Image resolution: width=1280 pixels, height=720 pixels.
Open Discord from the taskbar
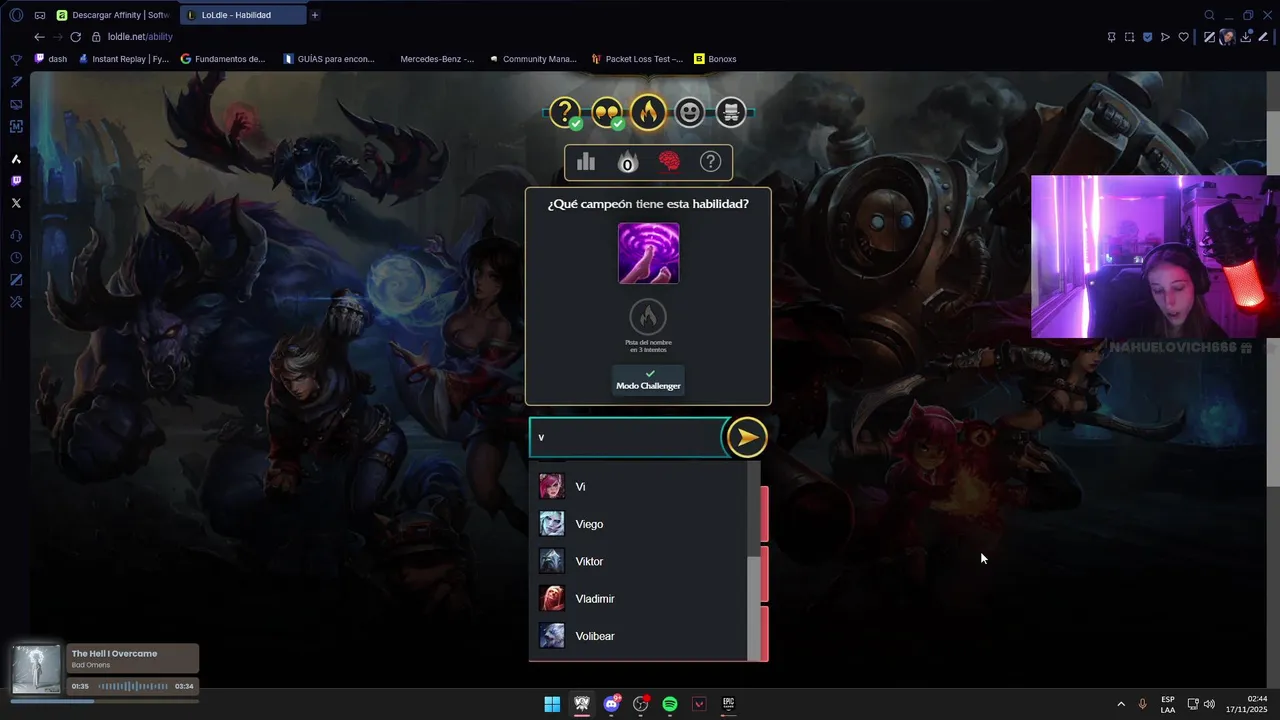pos(611,704)
